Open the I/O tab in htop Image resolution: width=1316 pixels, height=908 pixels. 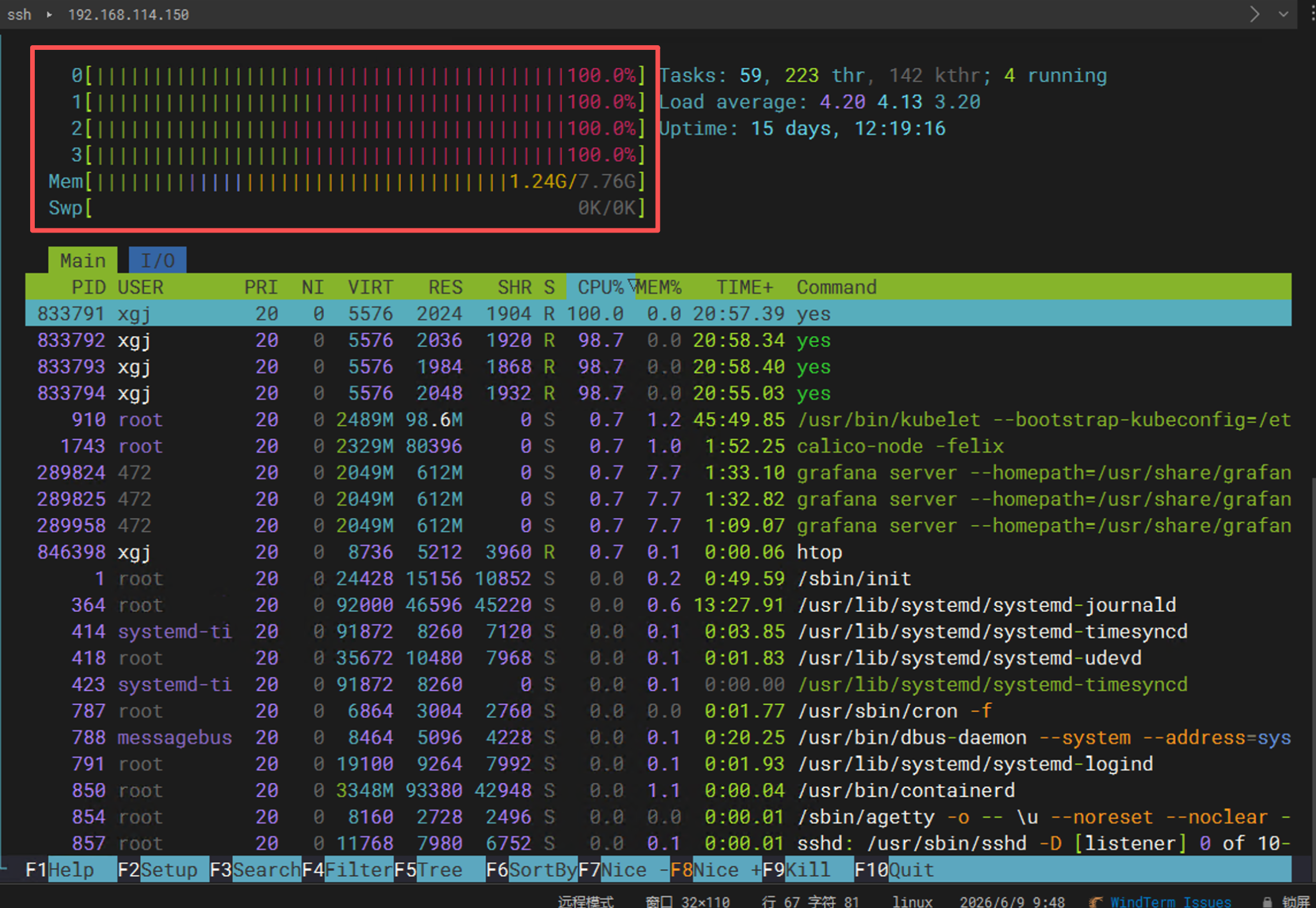[158, 260]
